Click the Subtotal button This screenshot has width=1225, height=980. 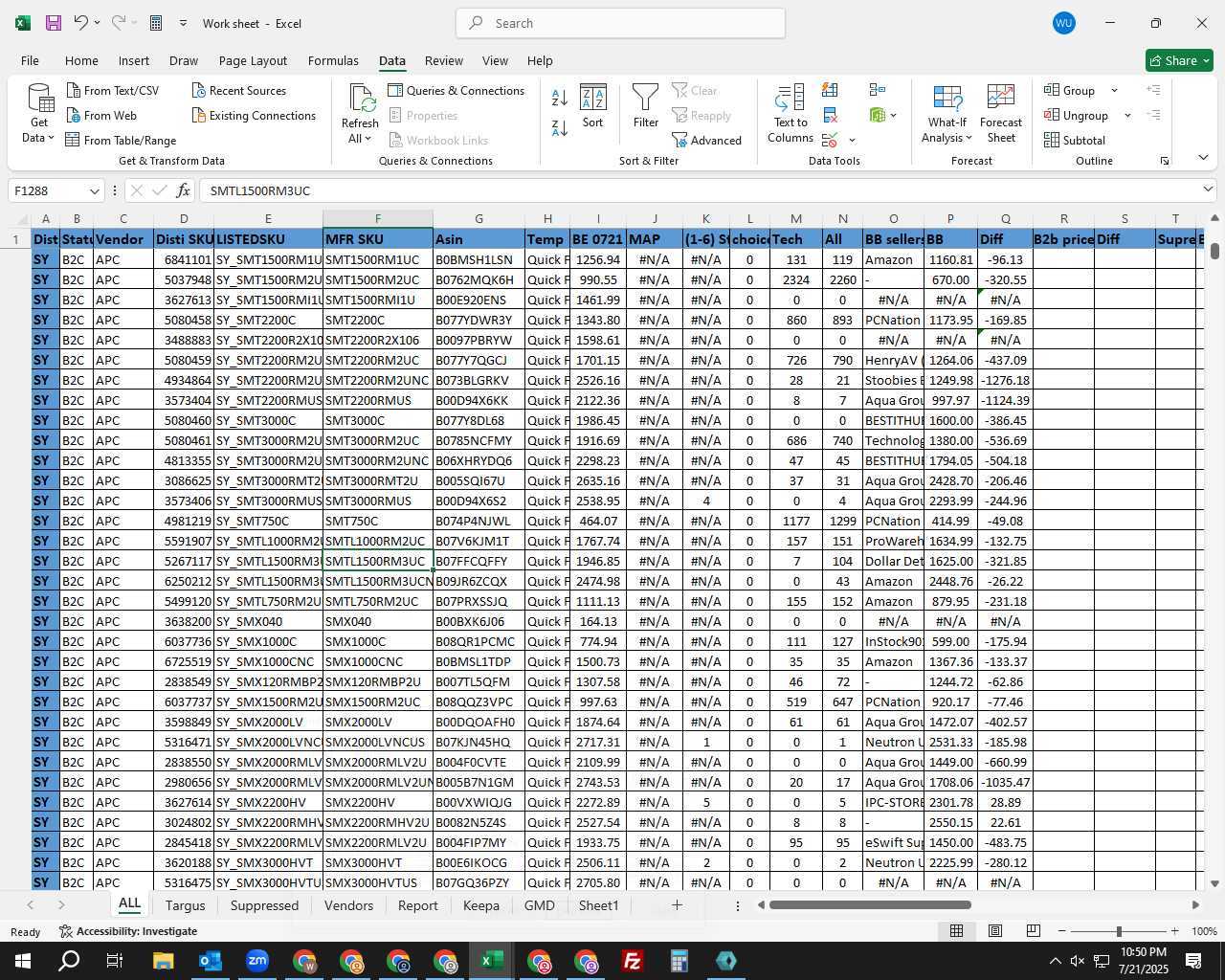(1074, 140)
